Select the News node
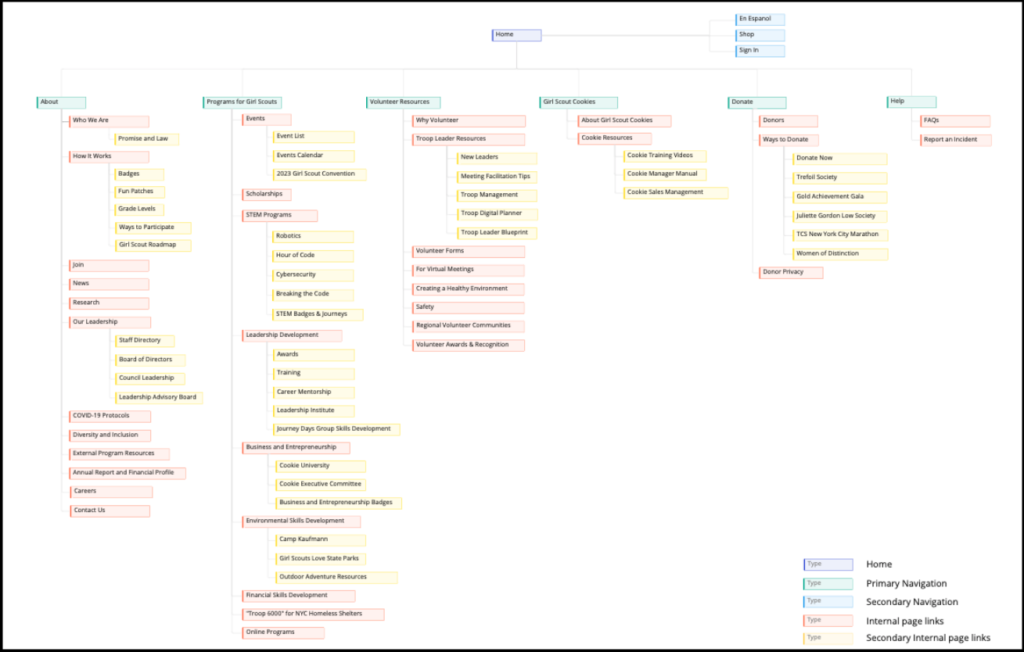This screenshot has height=652, width=1024. pos(109,284)
